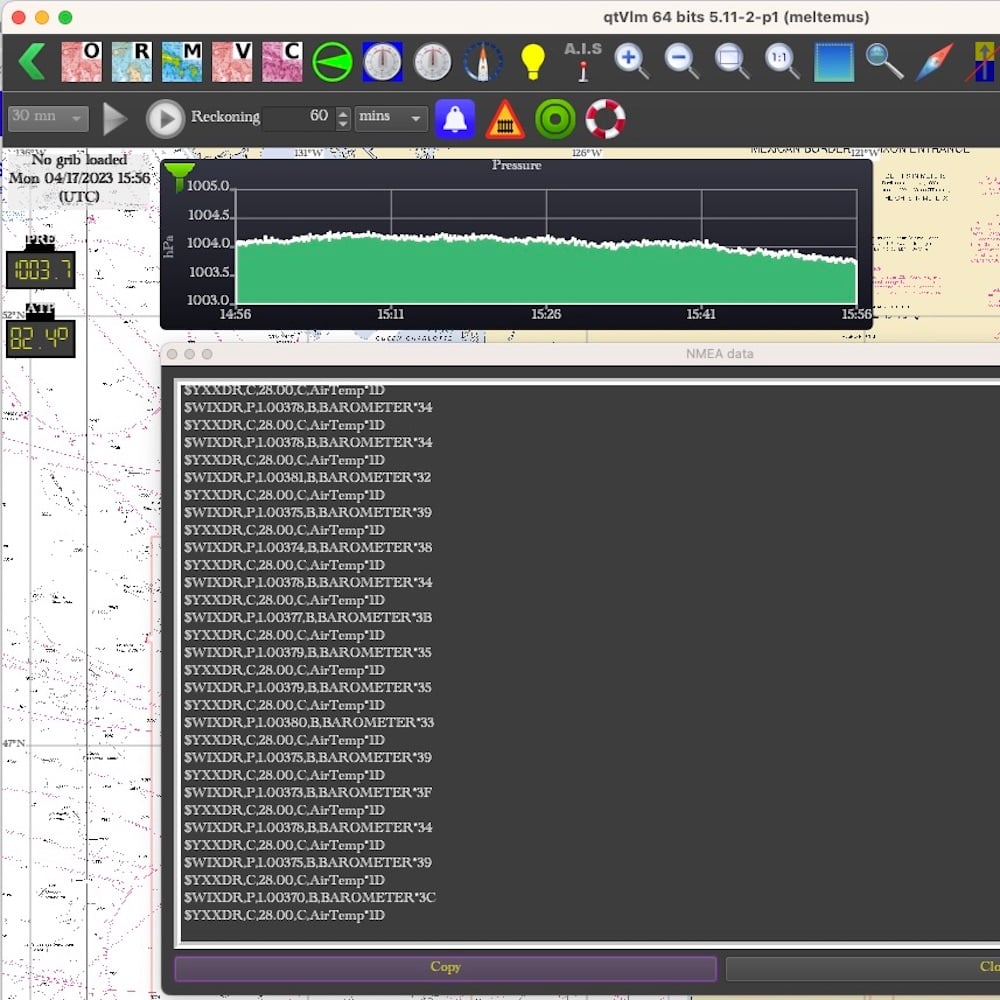The height and width of the screenshot is (1000, 1000).
Task: Click the green radar sector icon
Action: pyautogui.click(x=332, y=62)
